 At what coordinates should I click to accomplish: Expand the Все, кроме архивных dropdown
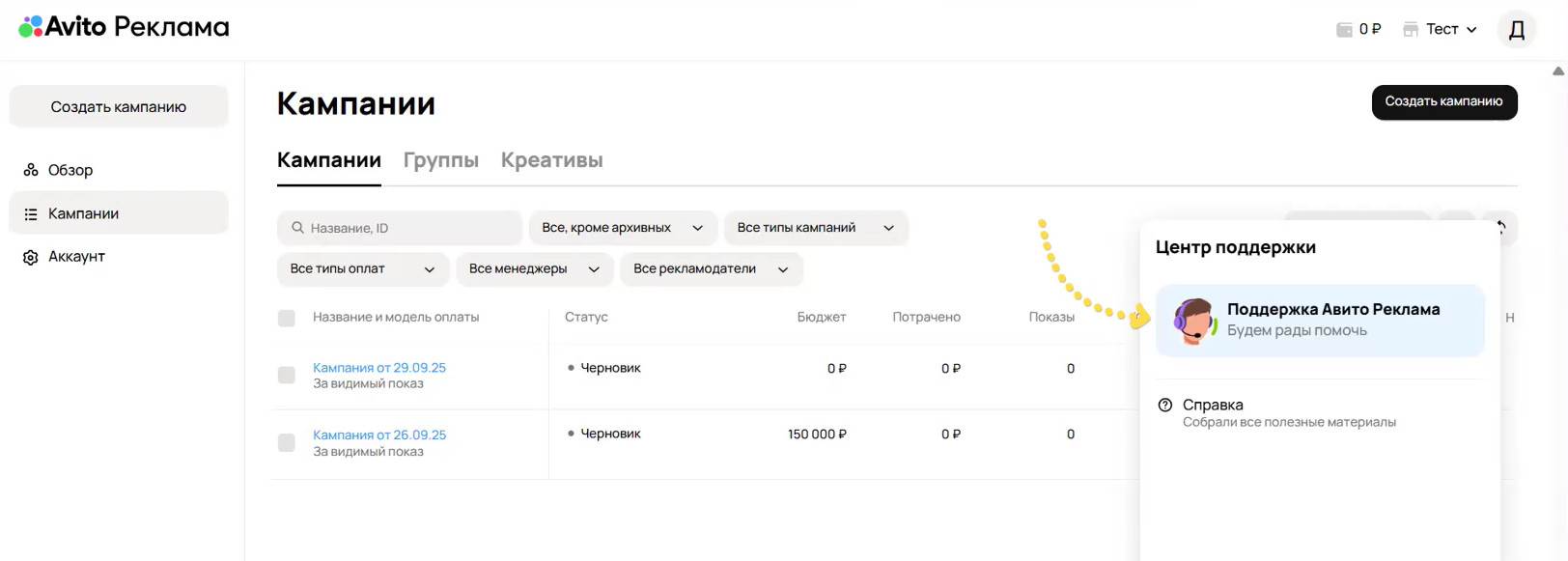click(x=622, y=228)
